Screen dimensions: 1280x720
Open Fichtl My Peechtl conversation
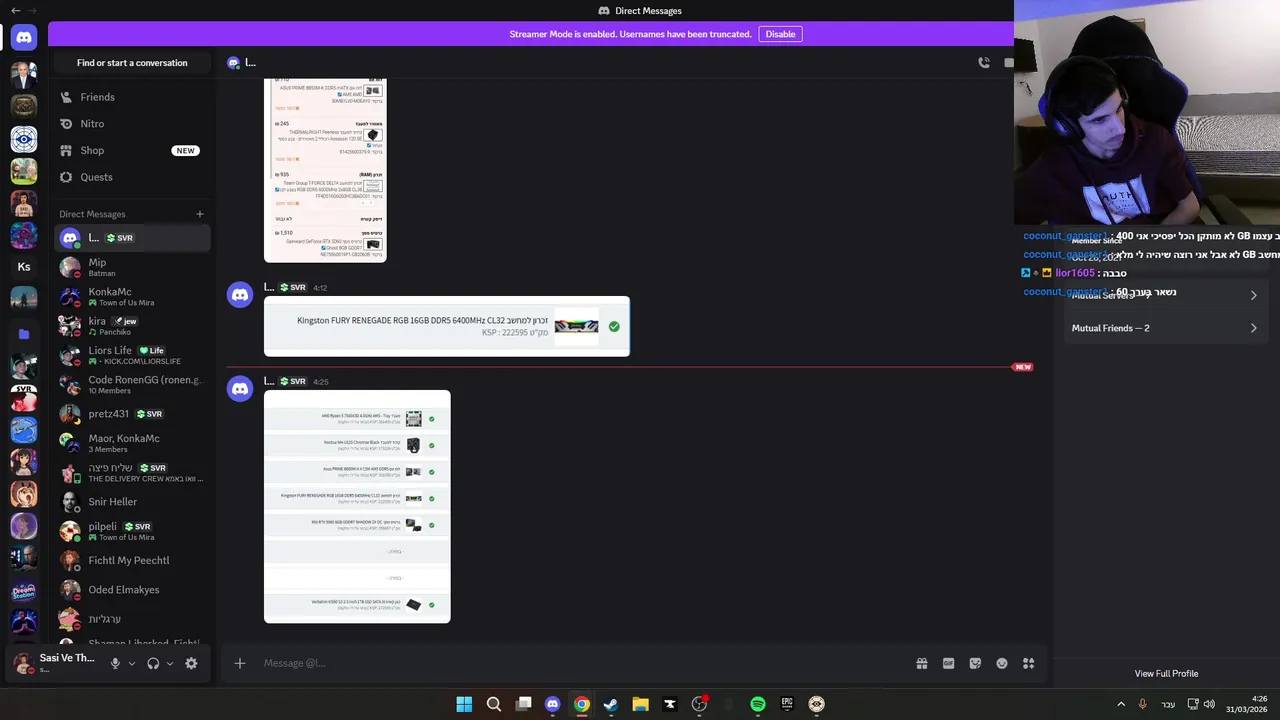(132, 560)
